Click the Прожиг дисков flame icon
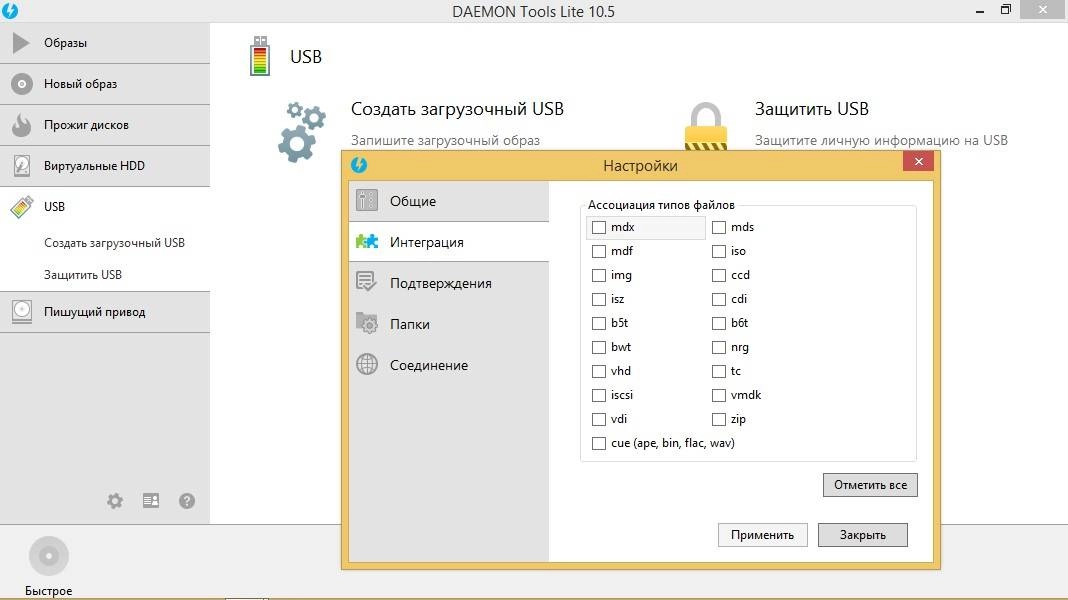 (x=21, y=125)
